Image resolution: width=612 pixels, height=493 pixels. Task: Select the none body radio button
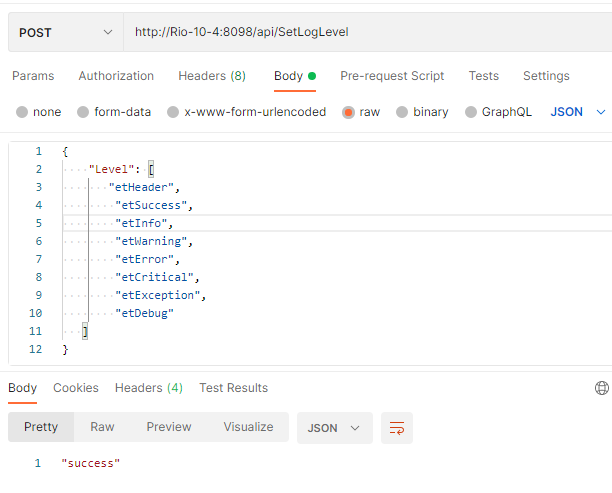tap(22, 112)
